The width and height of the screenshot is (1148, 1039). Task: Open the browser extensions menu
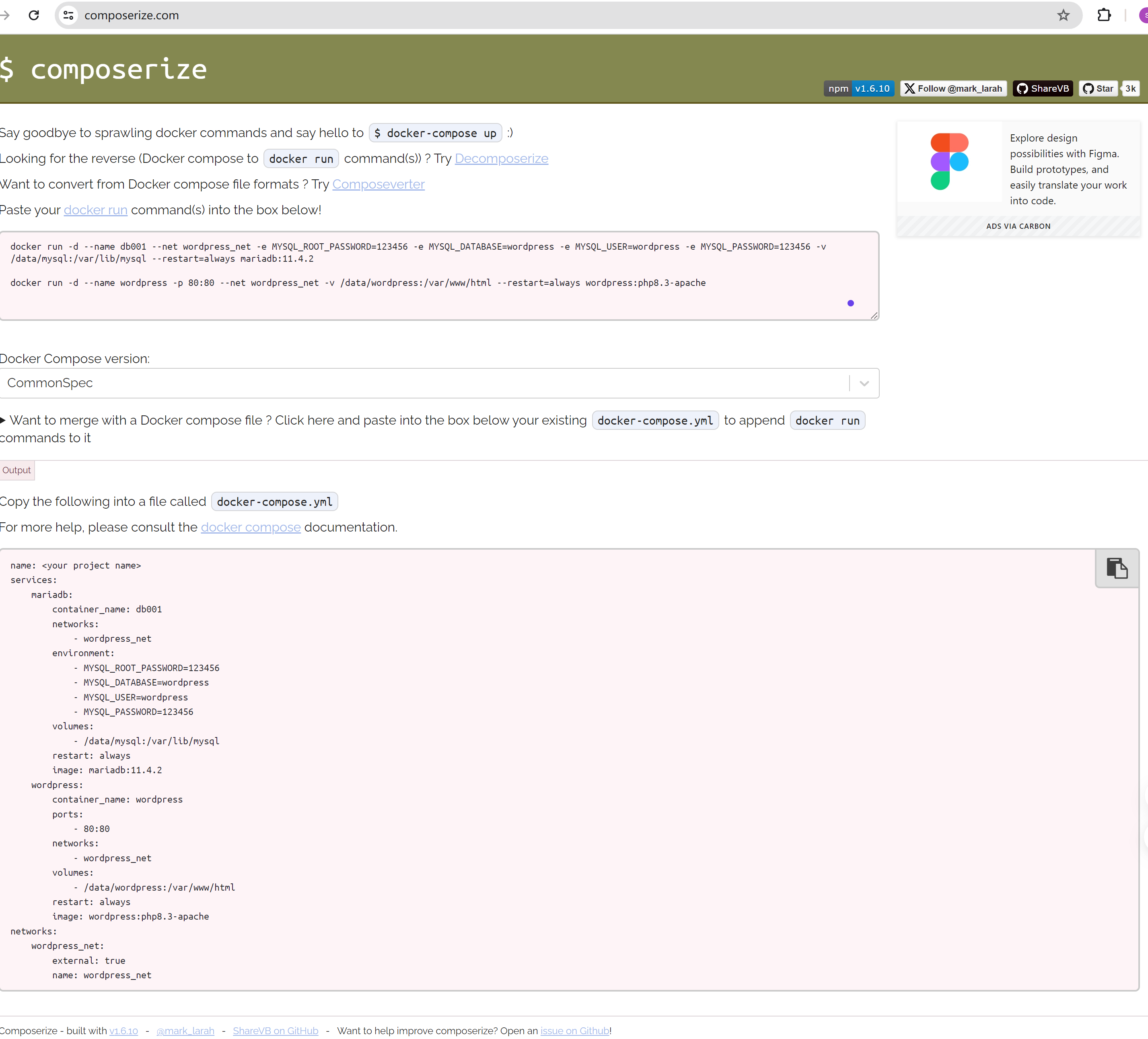(x=1104, y=15)
